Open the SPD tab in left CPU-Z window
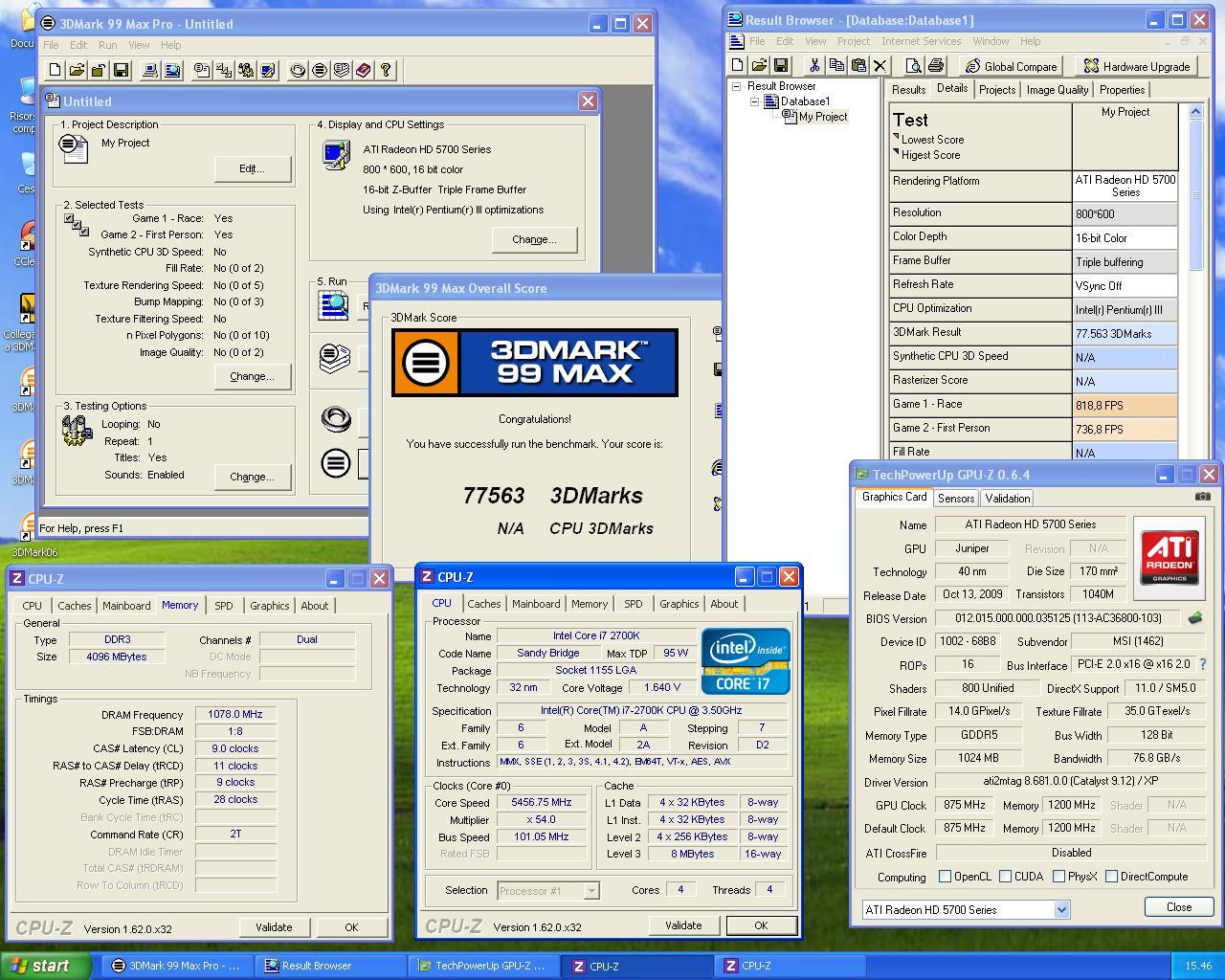This screenshot has width=1225, height=980. tap(223, 606)
